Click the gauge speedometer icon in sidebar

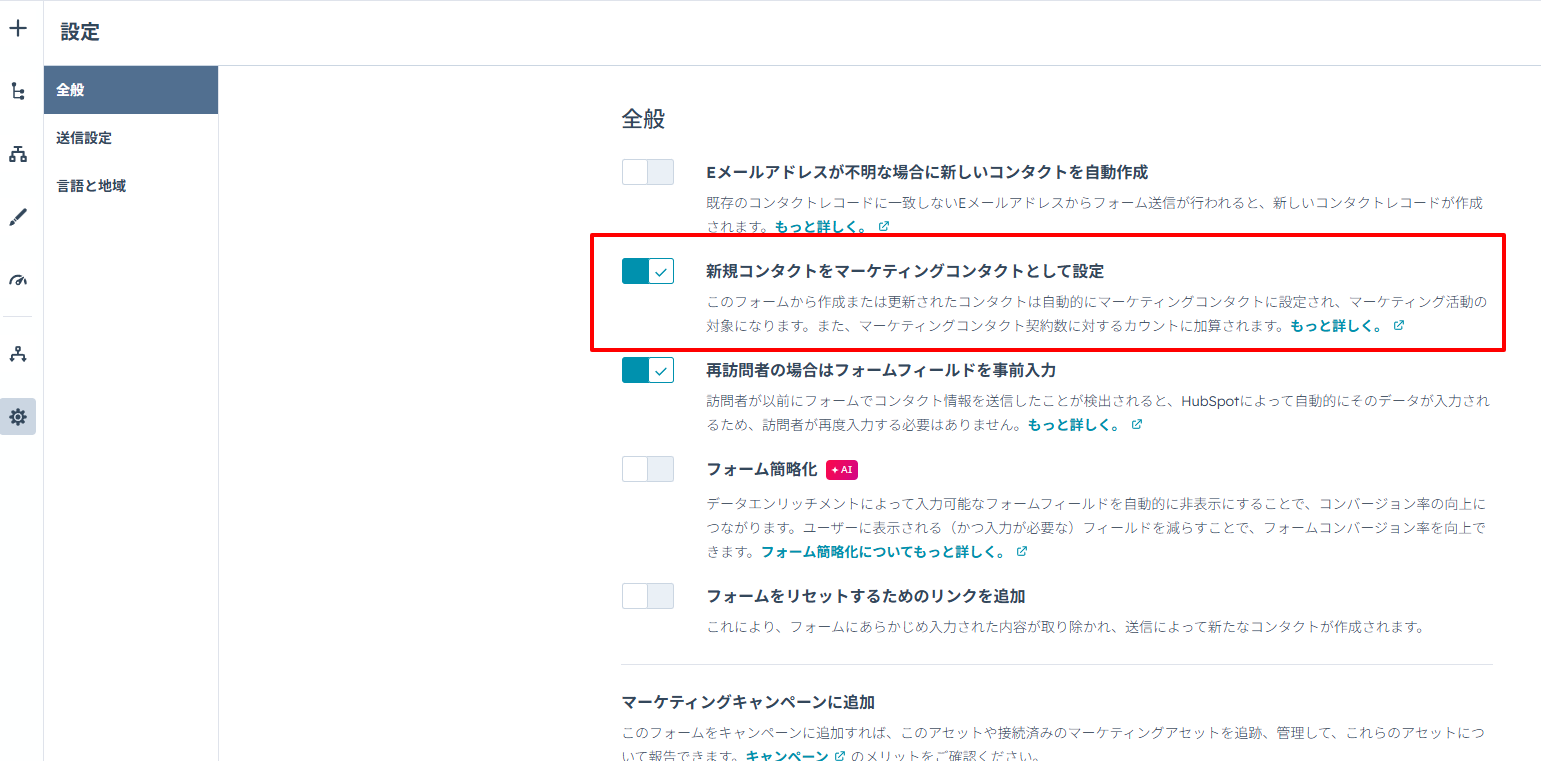coord(17,280)
